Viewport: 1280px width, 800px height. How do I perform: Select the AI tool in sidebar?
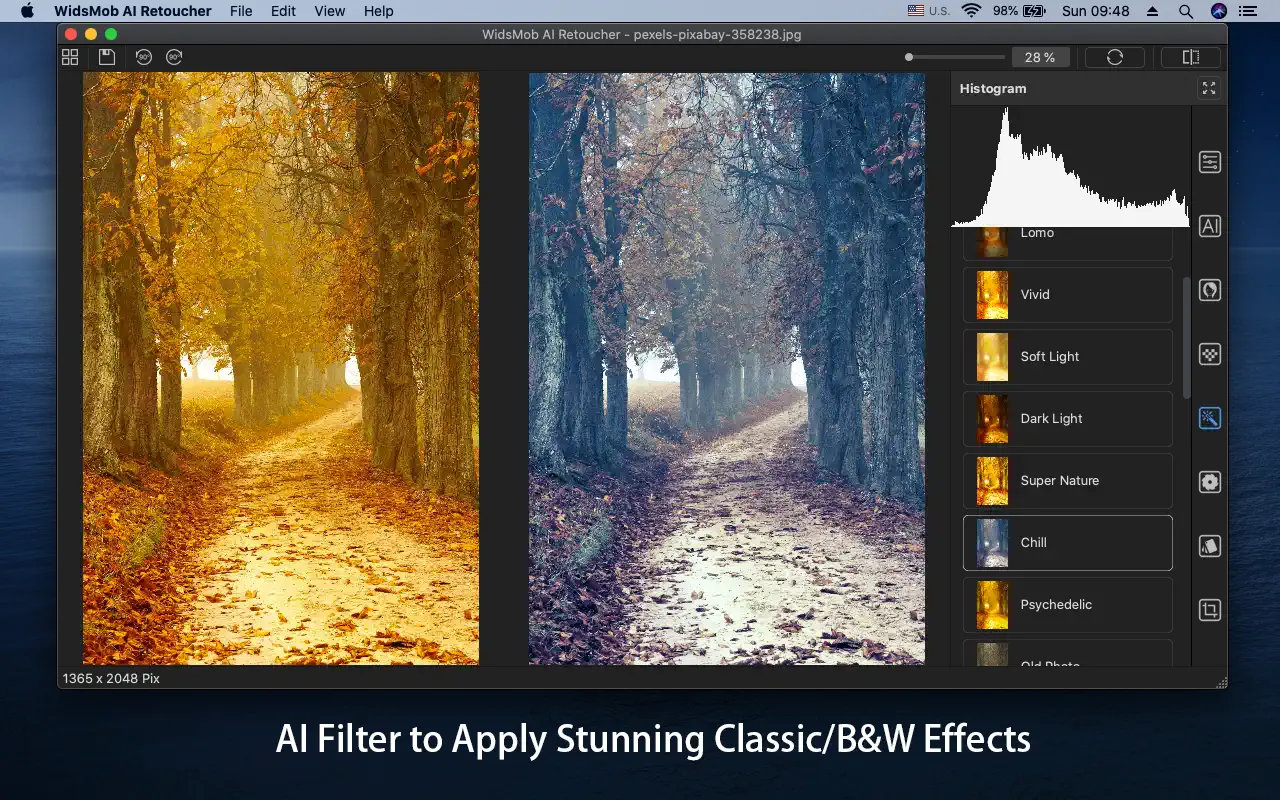1209,226
